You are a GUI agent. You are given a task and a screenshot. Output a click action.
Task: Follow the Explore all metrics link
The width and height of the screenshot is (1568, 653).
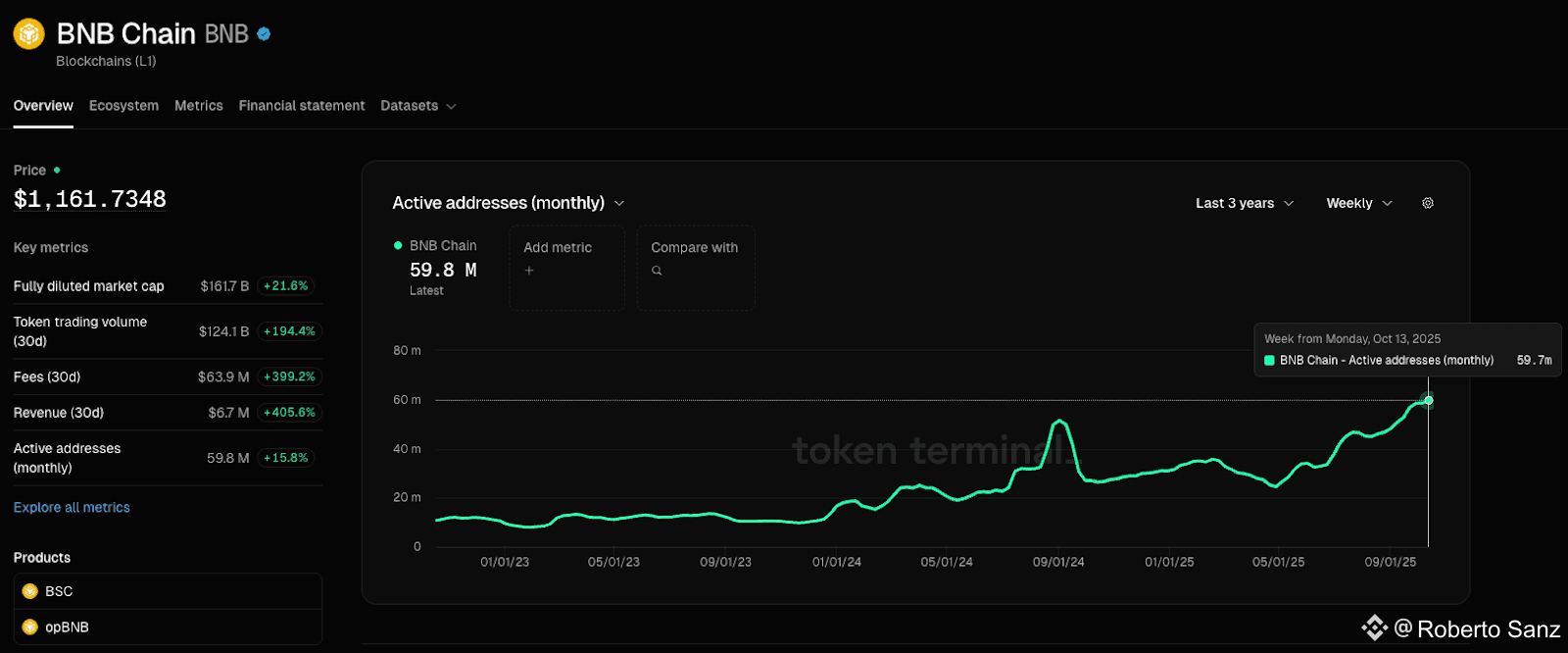72,508
